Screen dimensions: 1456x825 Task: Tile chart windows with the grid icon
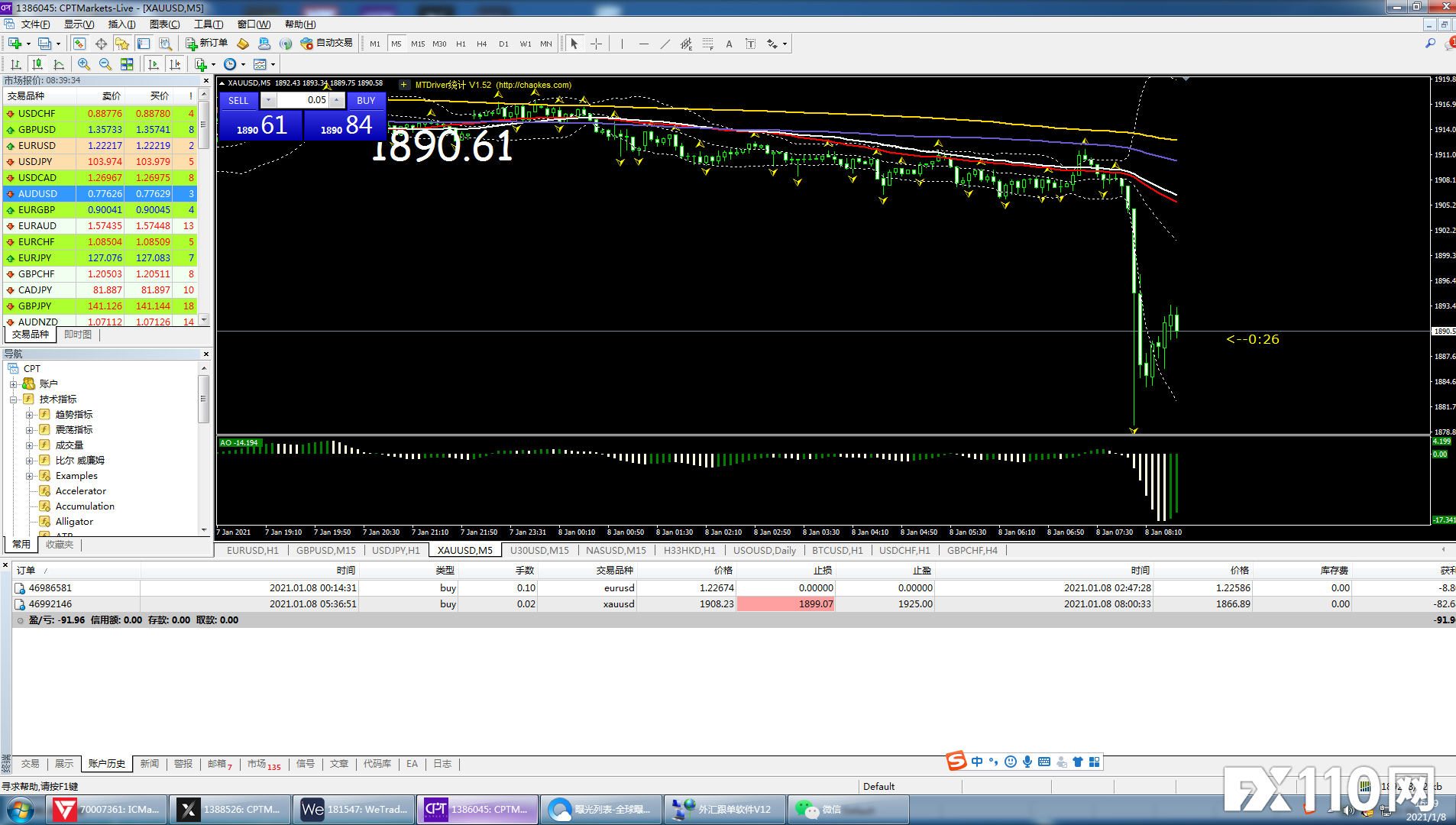pos(127,64)
